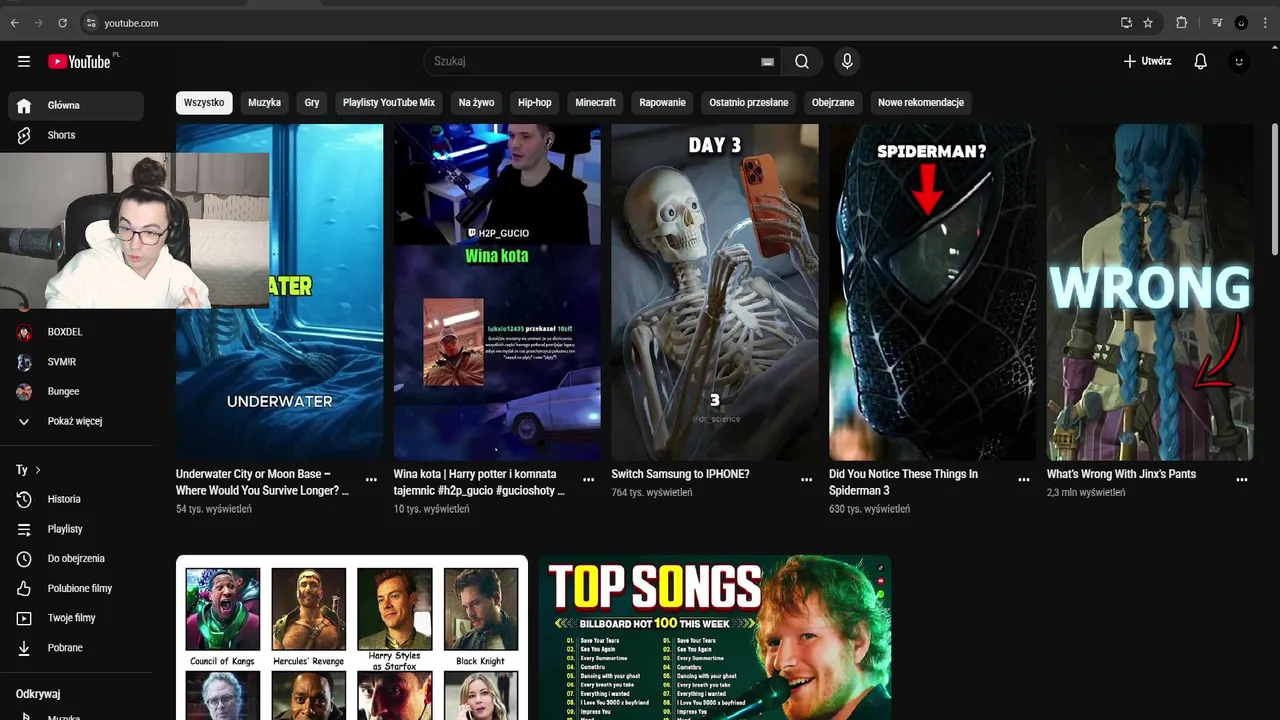Select the Muzyka filter chip
Image resolution: width=1280 pixels, height=720 pixels.
pyautogui.click(x=265, y=102)
